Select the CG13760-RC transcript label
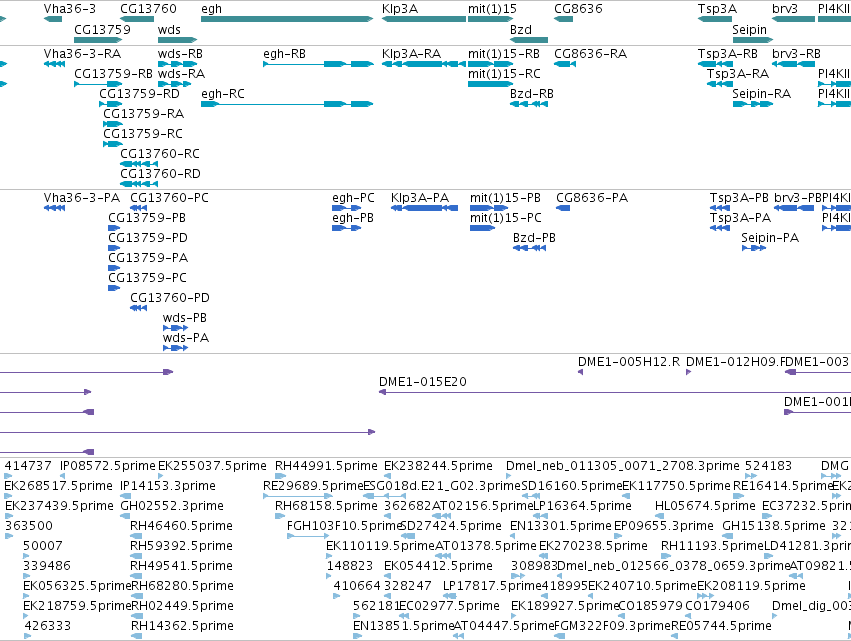This screenshot has width=851, height=641. coord(160,154)
